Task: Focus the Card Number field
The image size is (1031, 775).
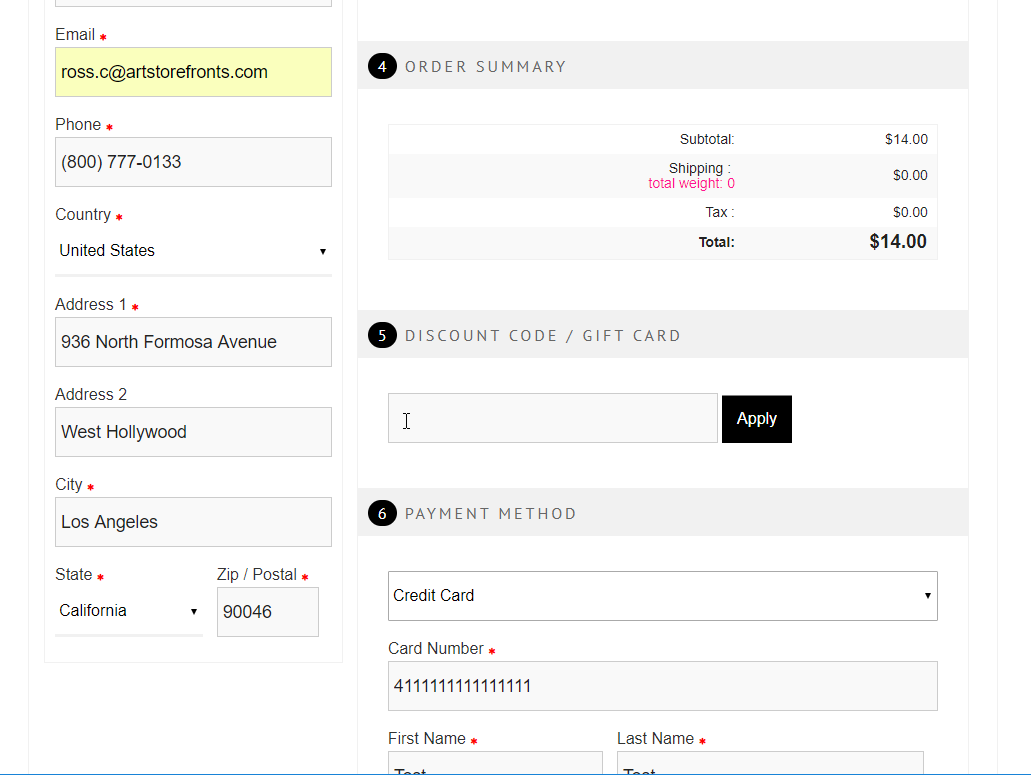Action: pyautogui.click(x=662, y=686)
